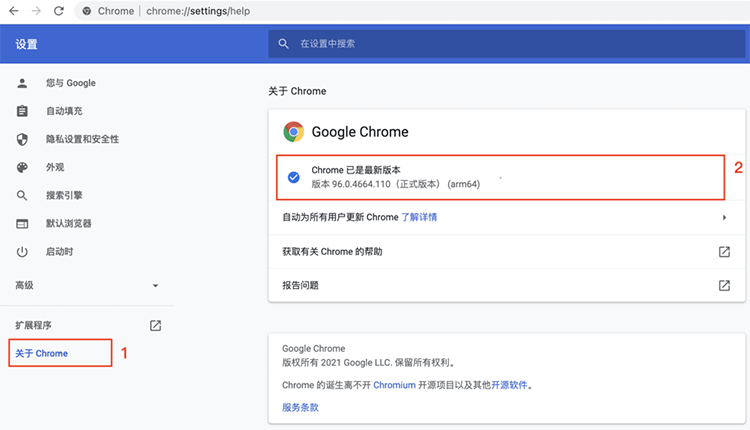Click the 关于 Chrome page heading
This screenshot has height=430, width=750.
(297, 91)
